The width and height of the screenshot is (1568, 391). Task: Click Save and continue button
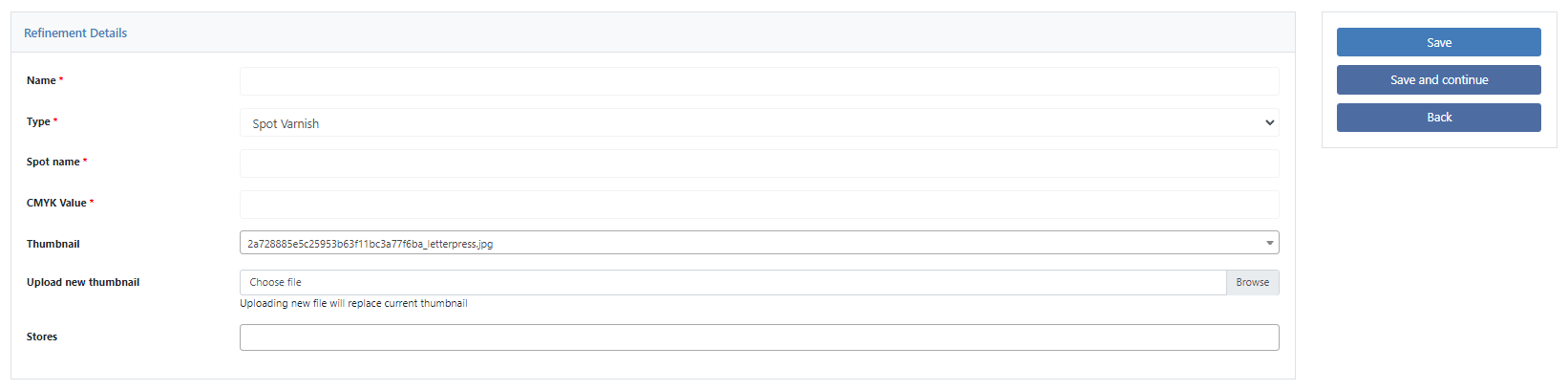click(1438, 79)
